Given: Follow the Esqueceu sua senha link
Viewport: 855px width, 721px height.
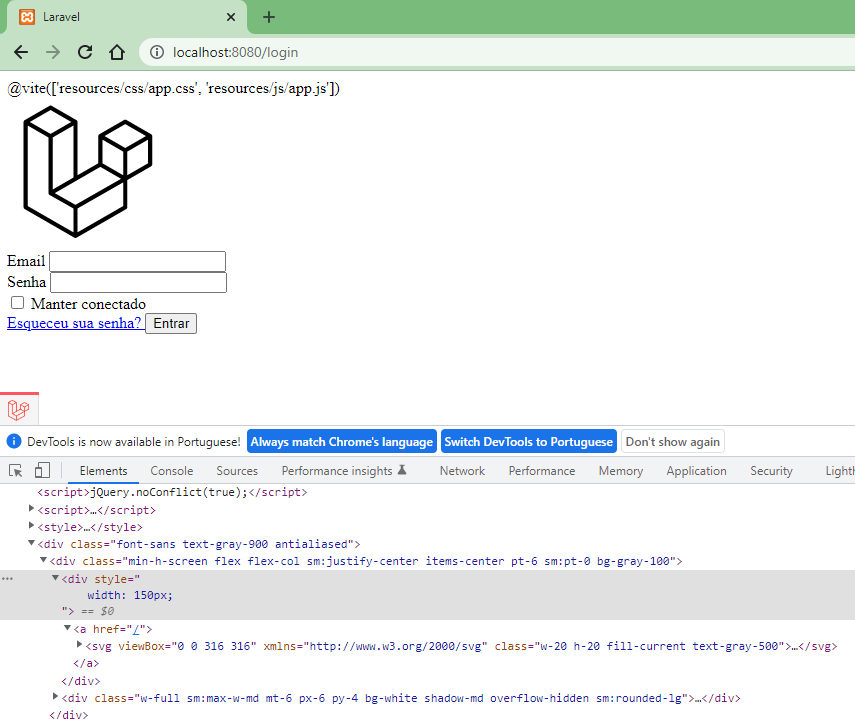Looking at the screenshot, I should (74, 323).
